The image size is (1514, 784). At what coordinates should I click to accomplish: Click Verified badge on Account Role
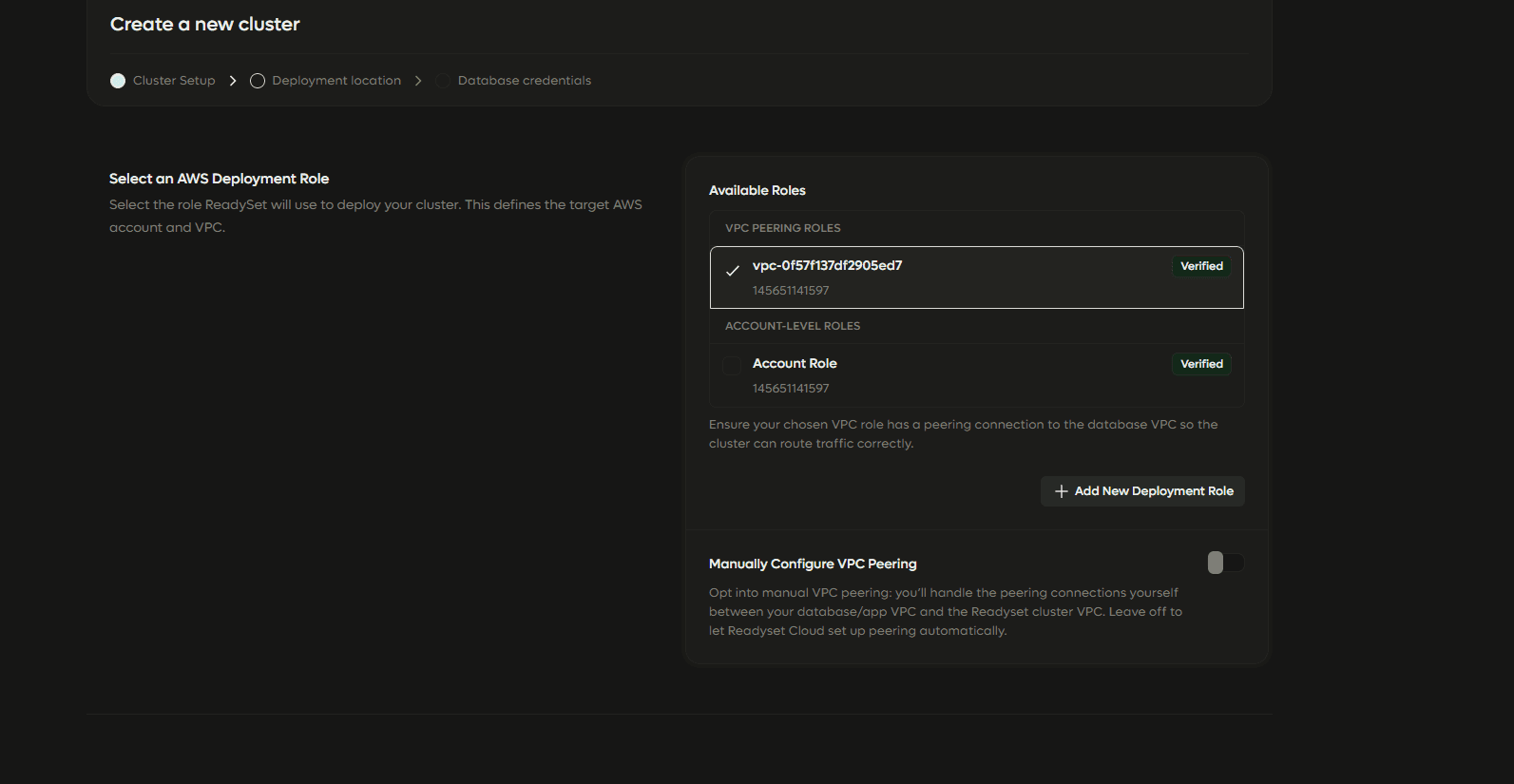coord(1201,364)
